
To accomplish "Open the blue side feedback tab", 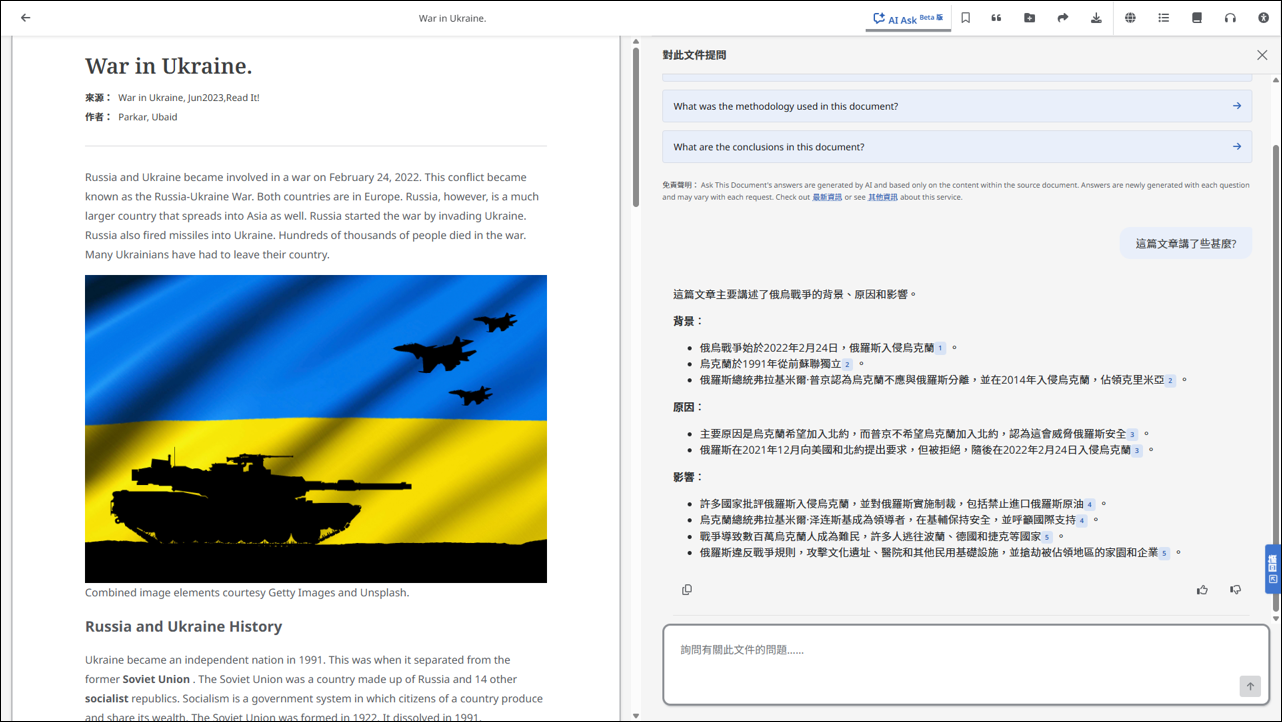I will 1272,568.
